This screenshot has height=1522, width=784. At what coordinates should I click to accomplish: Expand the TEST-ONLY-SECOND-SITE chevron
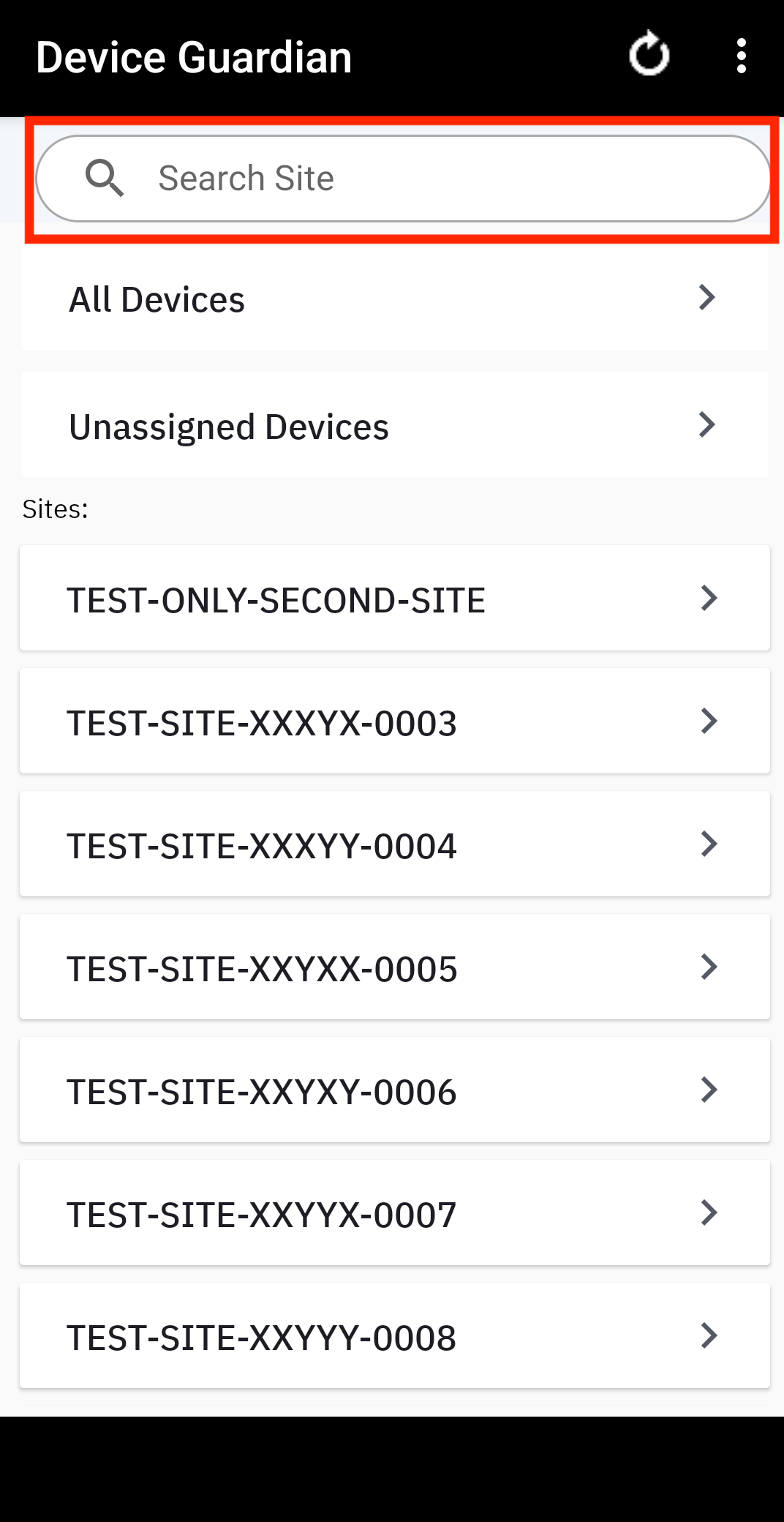(709, 599)
